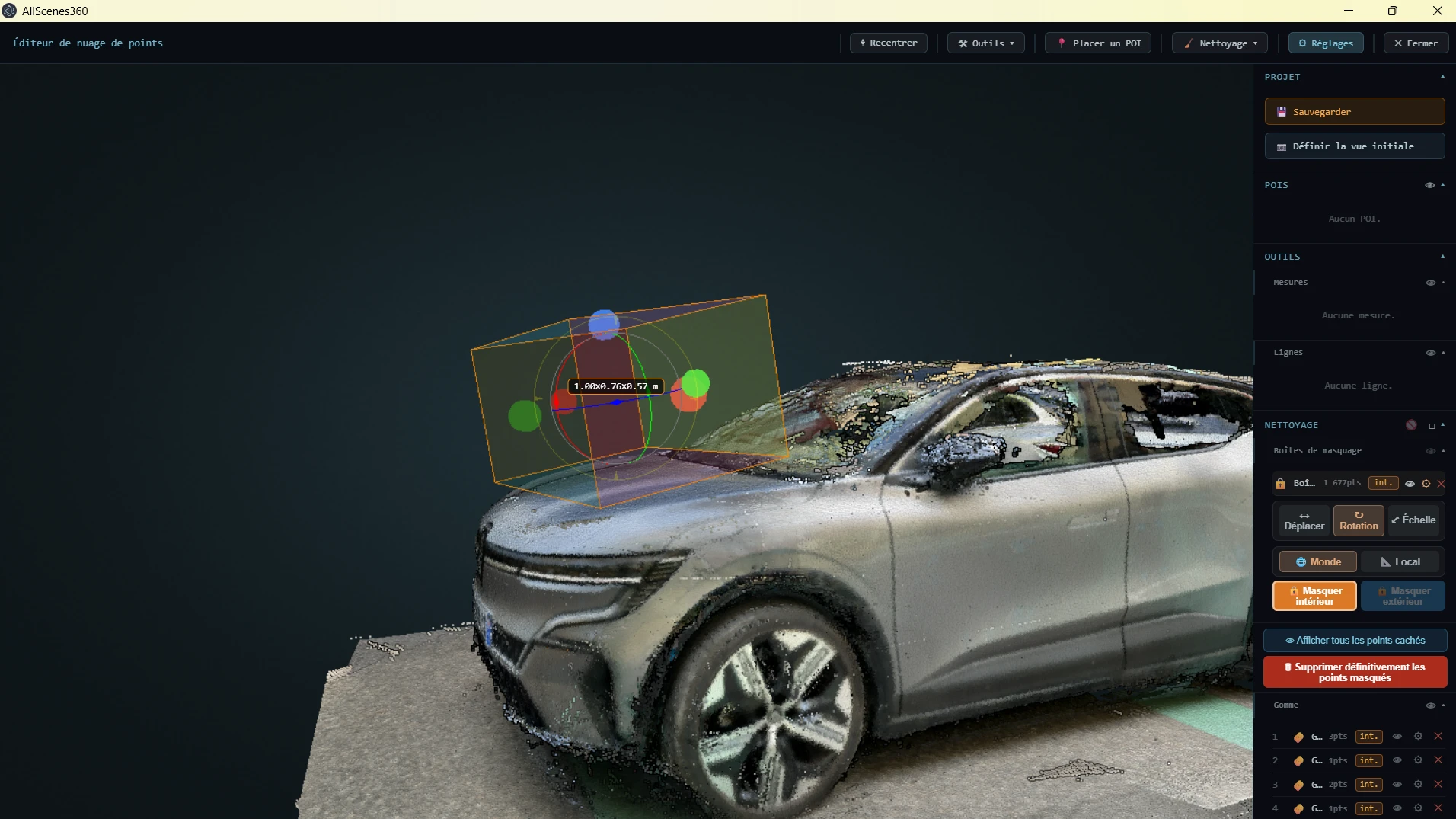Click Masquer extérieur button
This screenshot has height=819, width=1456.
point(1403,596)
